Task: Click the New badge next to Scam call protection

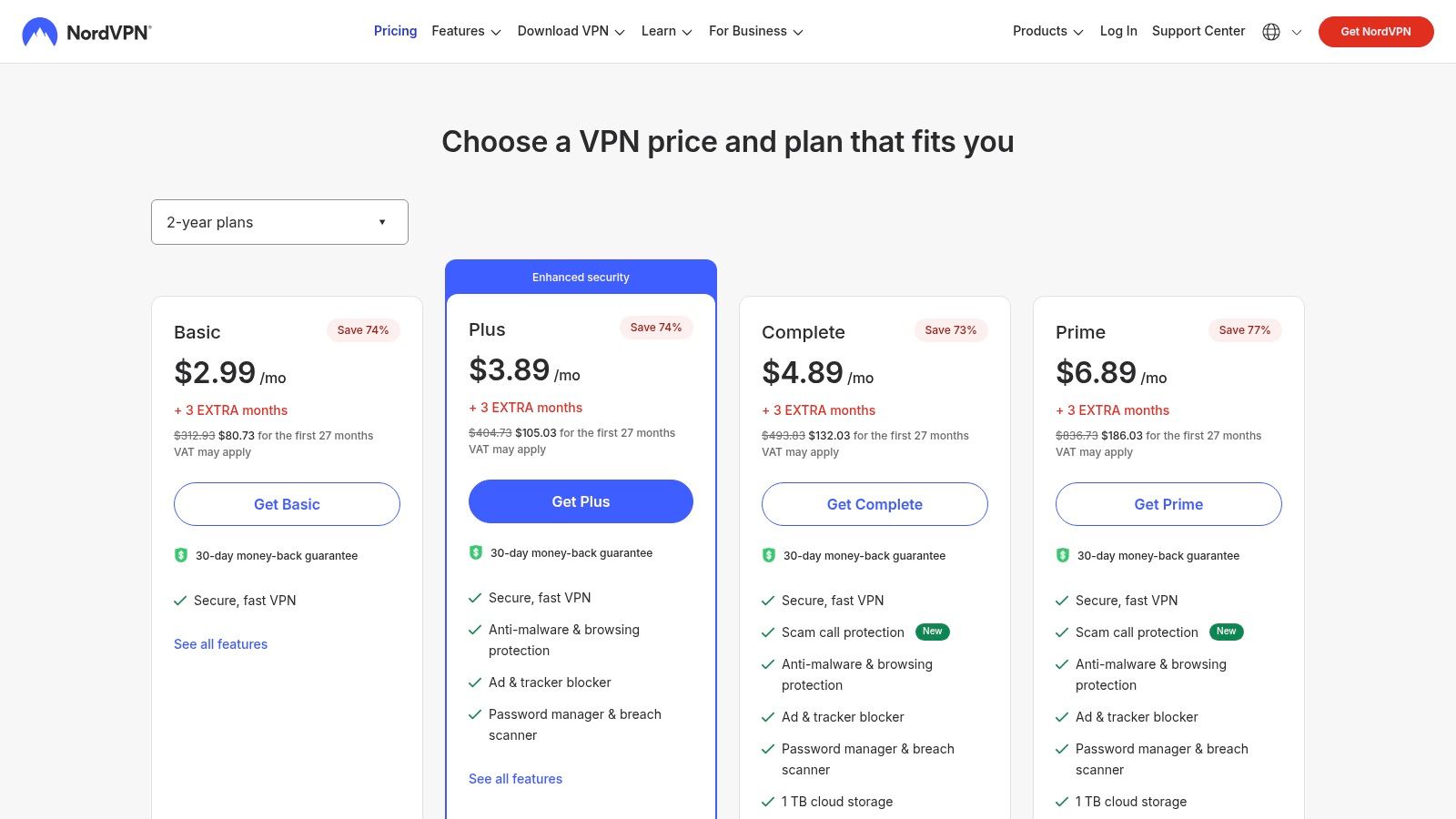Action: 932,632
